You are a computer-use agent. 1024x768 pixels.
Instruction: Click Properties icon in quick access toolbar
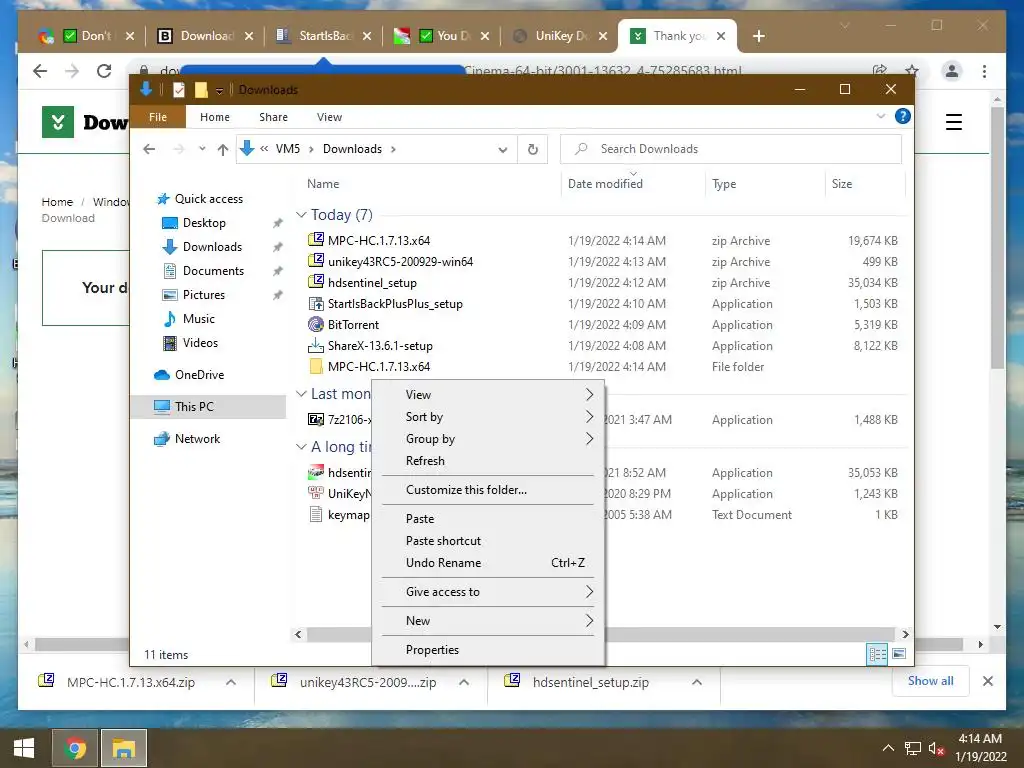[x=179, y=89]
